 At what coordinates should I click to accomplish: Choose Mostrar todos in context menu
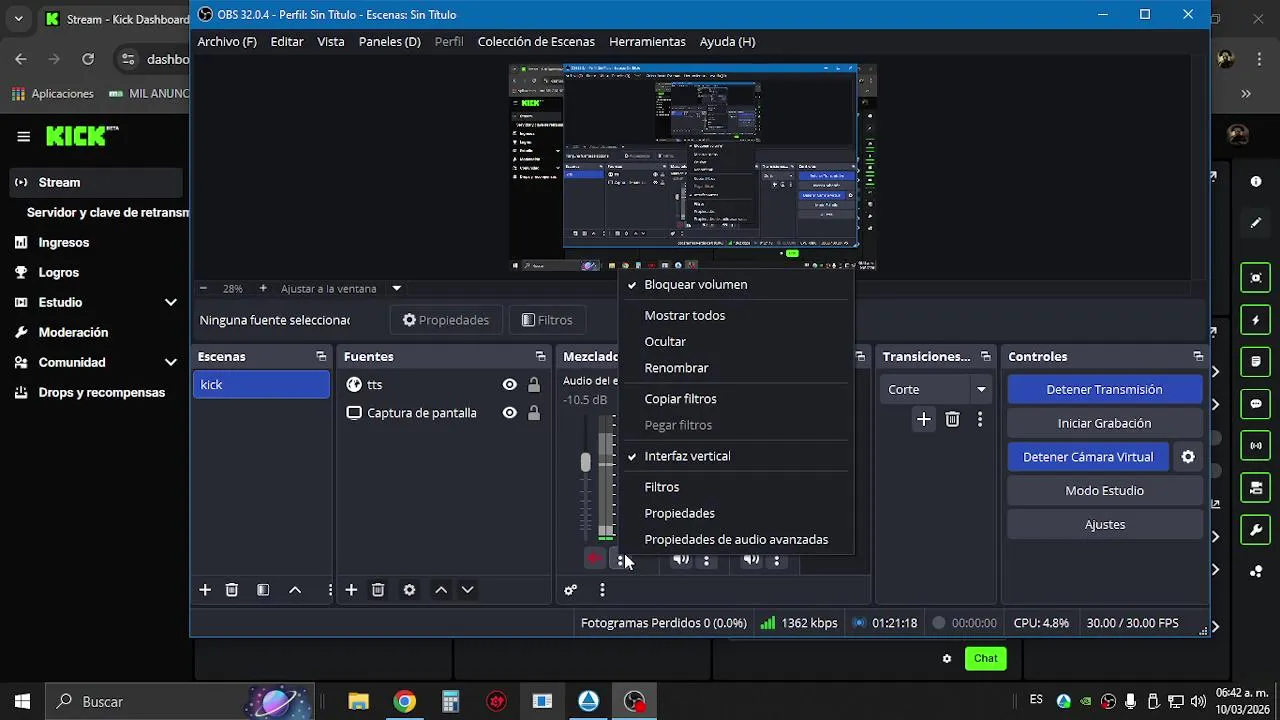coord(736,316)
